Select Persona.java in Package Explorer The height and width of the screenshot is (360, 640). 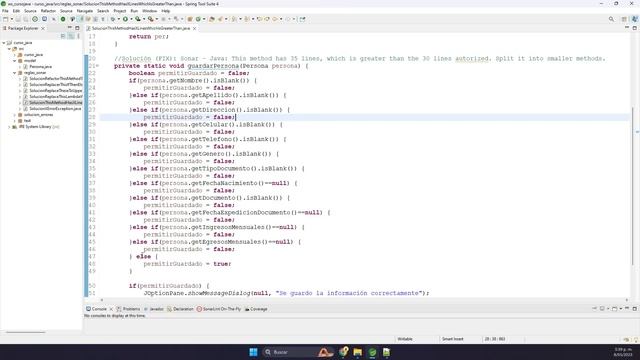[40, 67]
